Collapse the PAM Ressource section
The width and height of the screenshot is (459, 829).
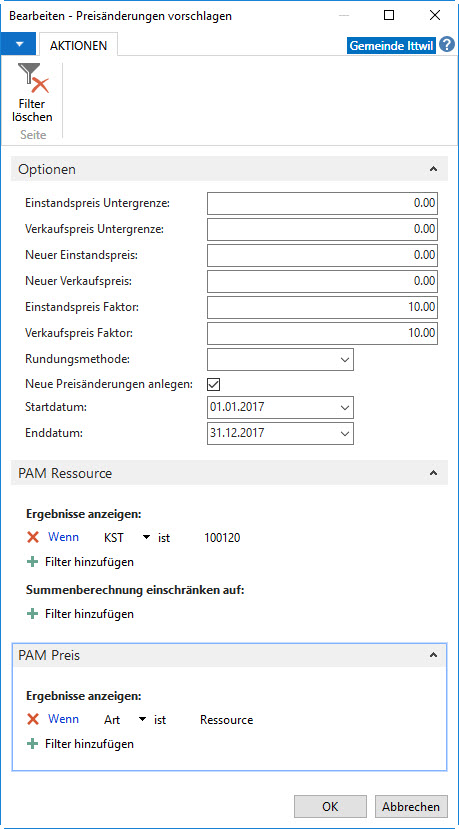(x=433, y=473)
